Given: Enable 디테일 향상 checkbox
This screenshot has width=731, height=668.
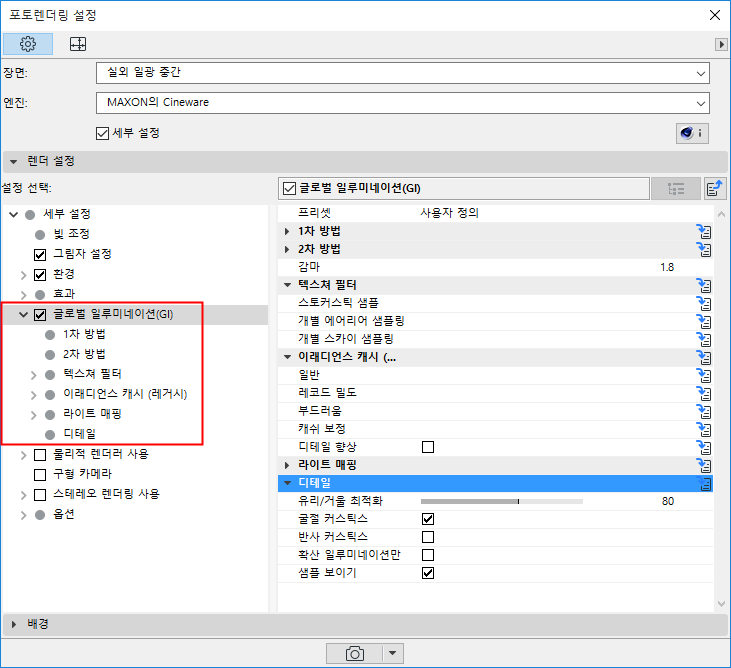Looking at the screenshot, I should [428, 447].
